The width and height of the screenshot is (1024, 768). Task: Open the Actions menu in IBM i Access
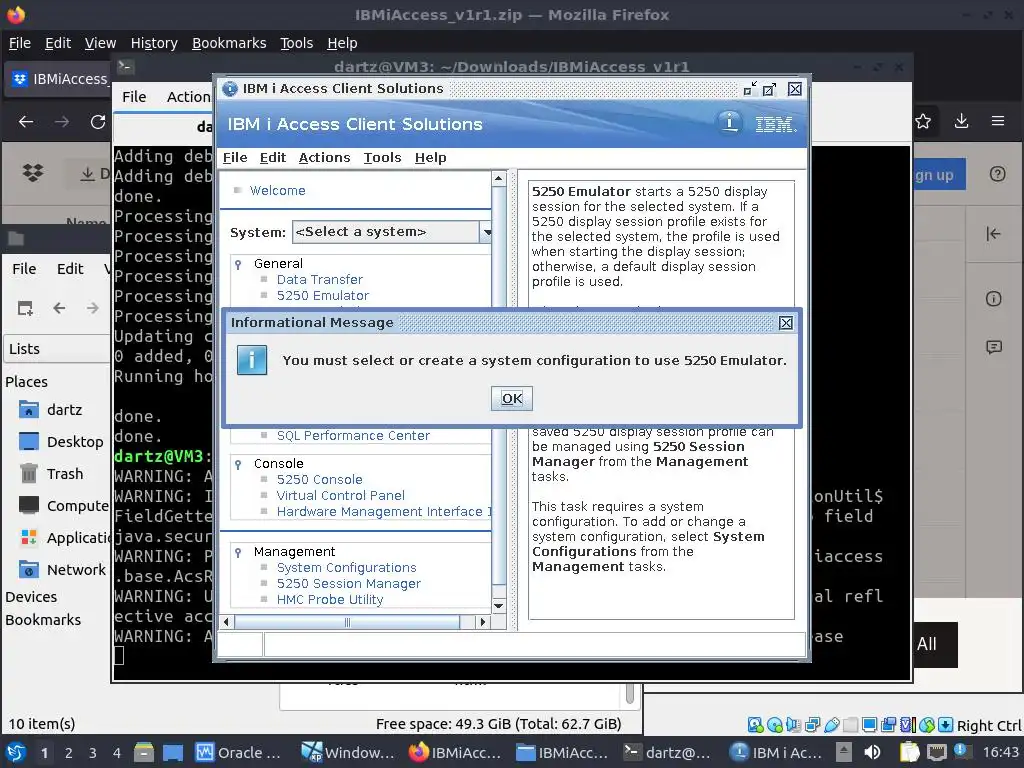pos(324,157)
